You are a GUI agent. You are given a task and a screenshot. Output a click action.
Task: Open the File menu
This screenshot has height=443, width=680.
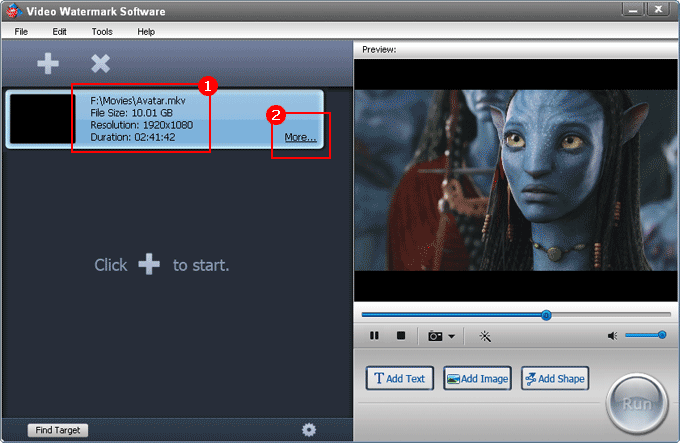pos(21,32)
